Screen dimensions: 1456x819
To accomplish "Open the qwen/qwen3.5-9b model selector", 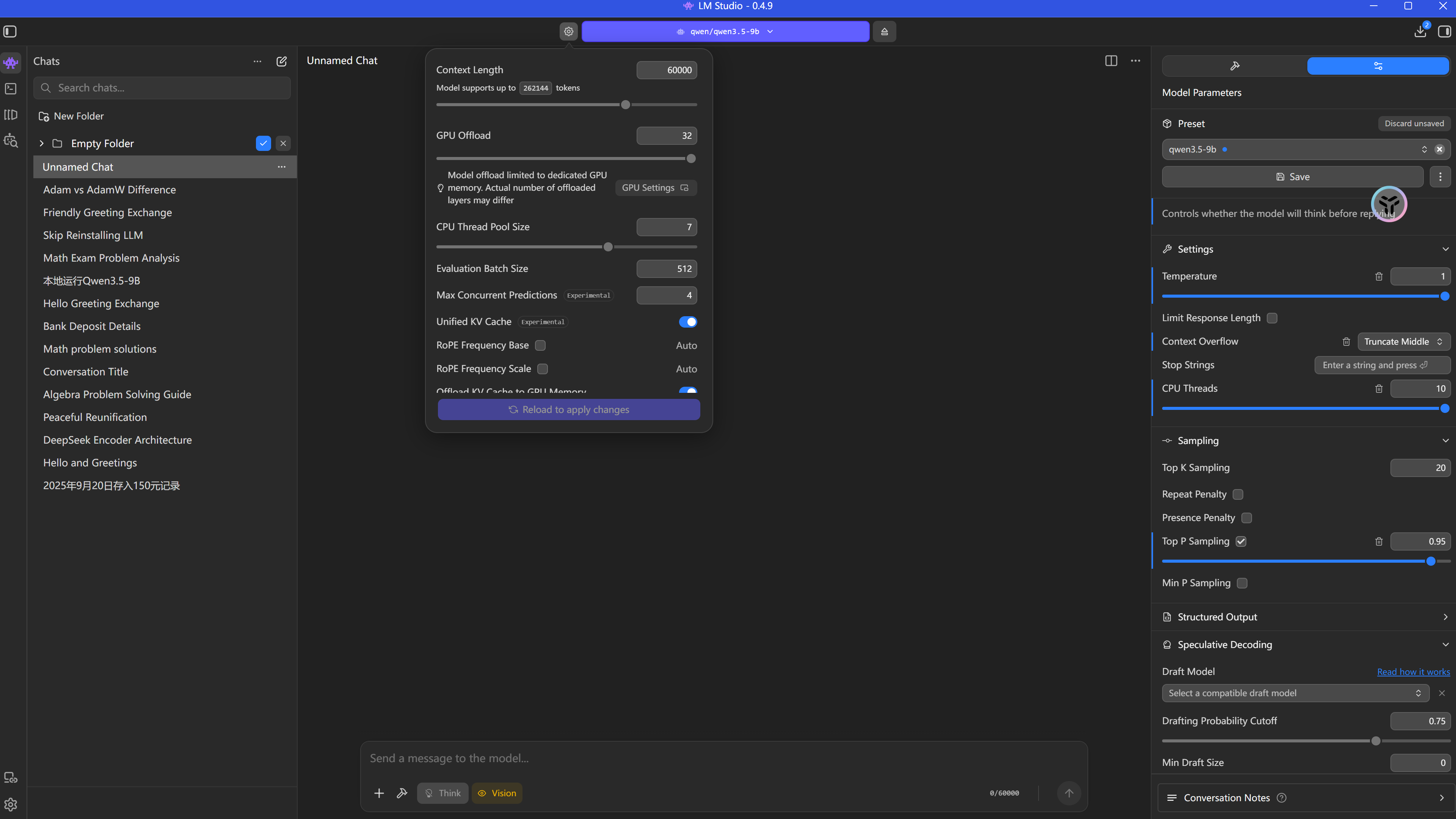I will pos(725,31).
